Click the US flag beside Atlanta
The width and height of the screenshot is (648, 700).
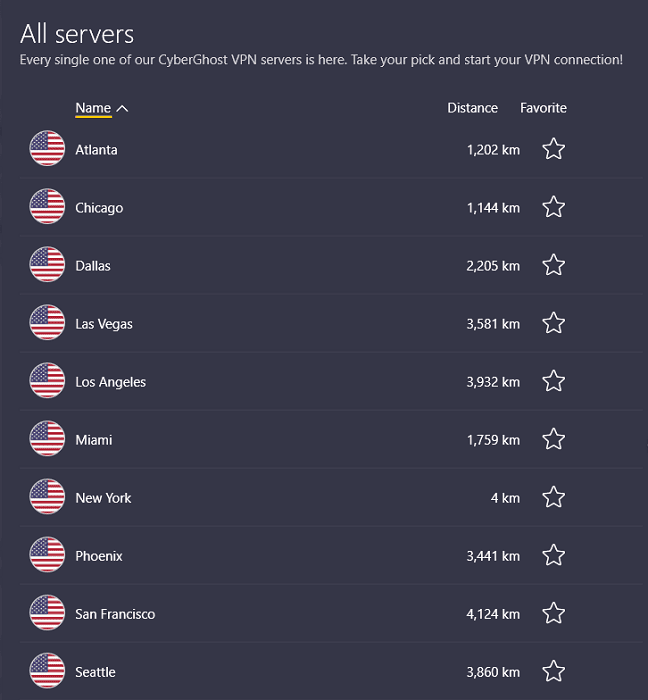tap(47, 149)
